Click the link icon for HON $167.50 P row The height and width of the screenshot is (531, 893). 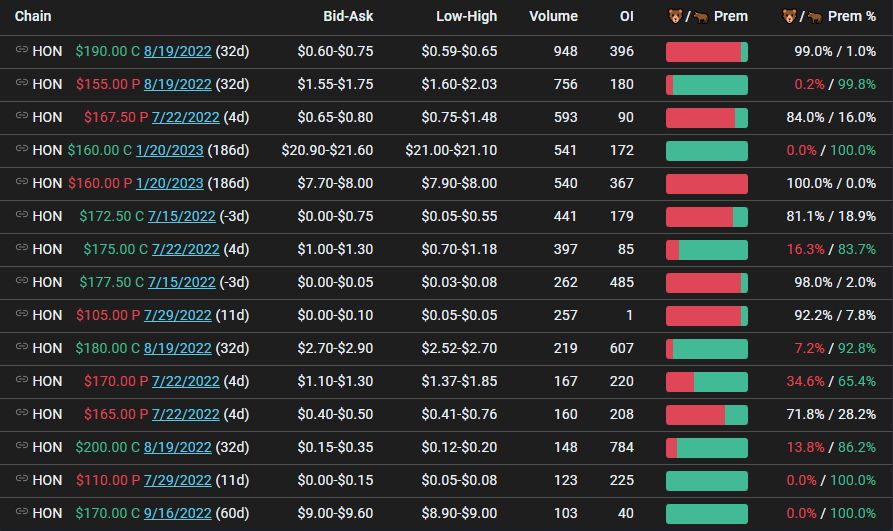[22, 116]
